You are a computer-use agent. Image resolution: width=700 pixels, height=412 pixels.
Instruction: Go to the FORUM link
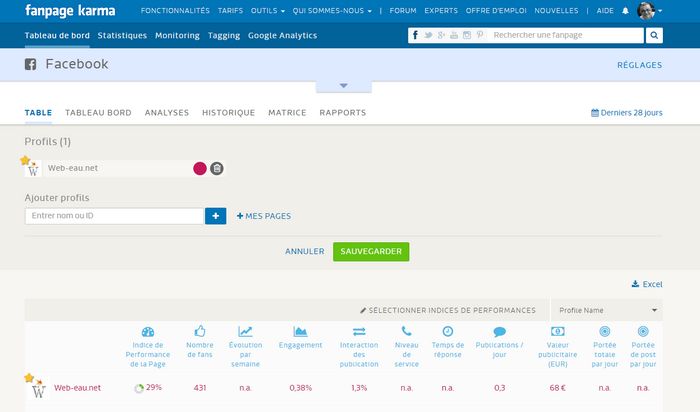coord(403,11)
